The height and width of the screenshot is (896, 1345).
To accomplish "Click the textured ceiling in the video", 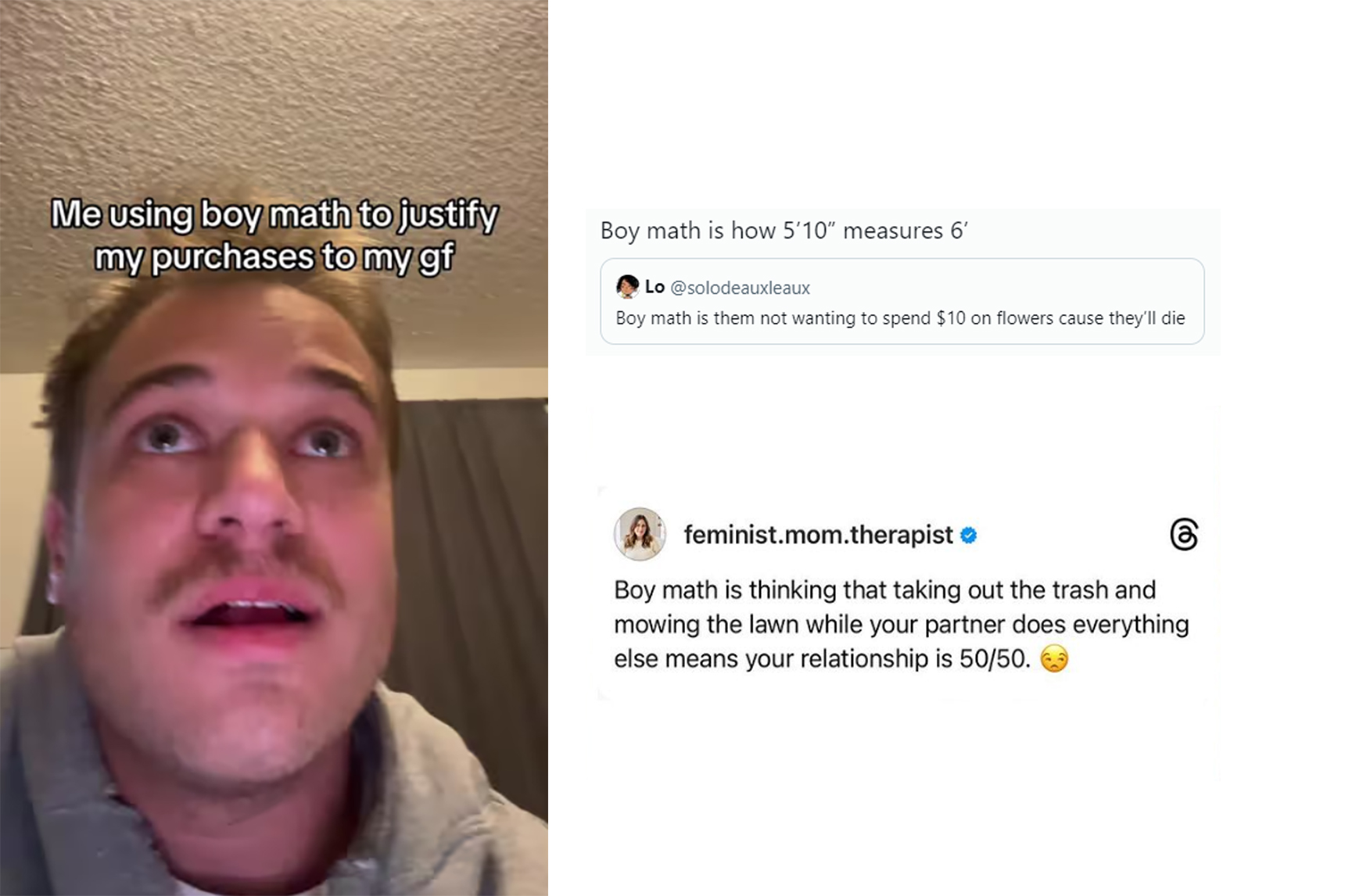I will click(274, 94).
